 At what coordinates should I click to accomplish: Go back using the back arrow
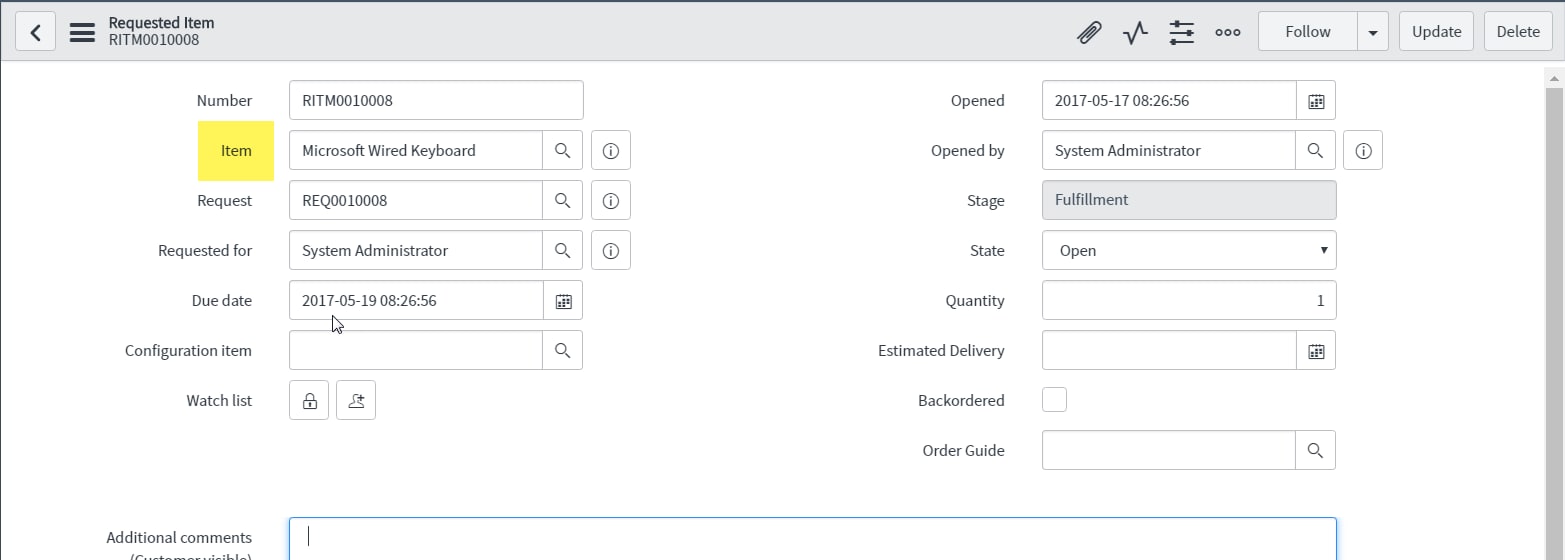click(x=35, y=32)
